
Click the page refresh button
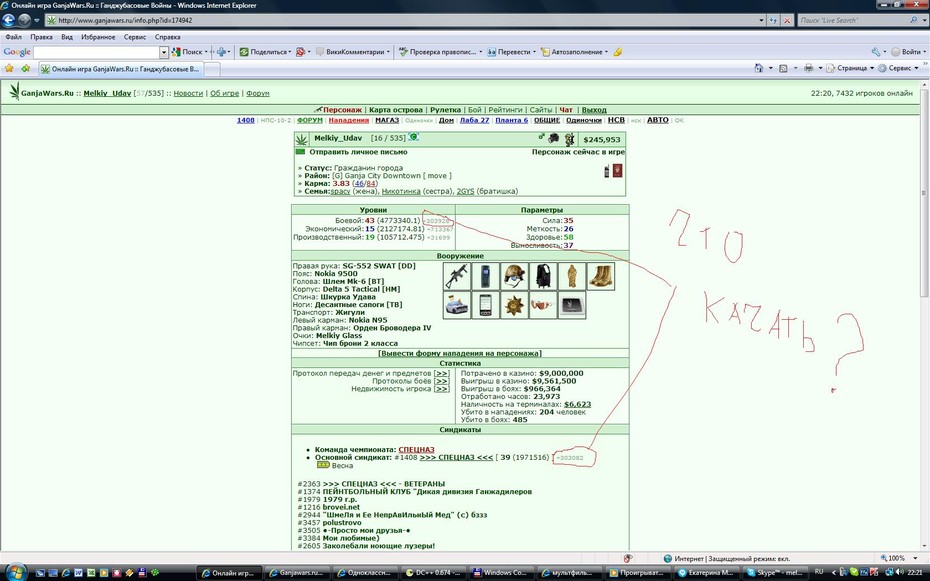(773, 20)
